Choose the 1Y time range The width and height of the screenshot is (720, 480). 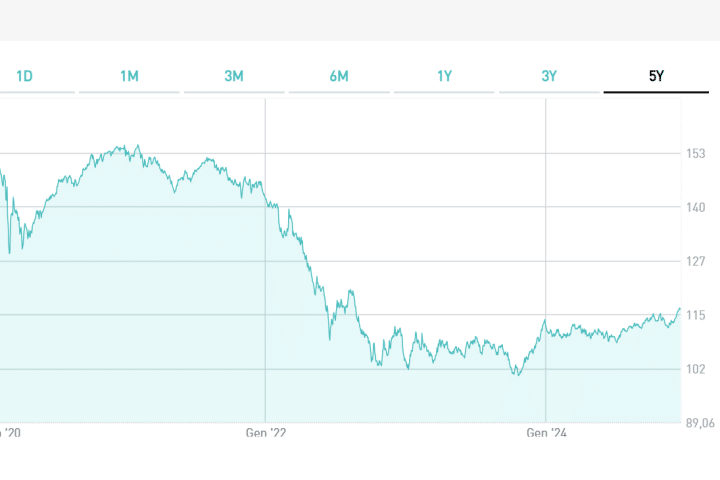click(444, 76)
